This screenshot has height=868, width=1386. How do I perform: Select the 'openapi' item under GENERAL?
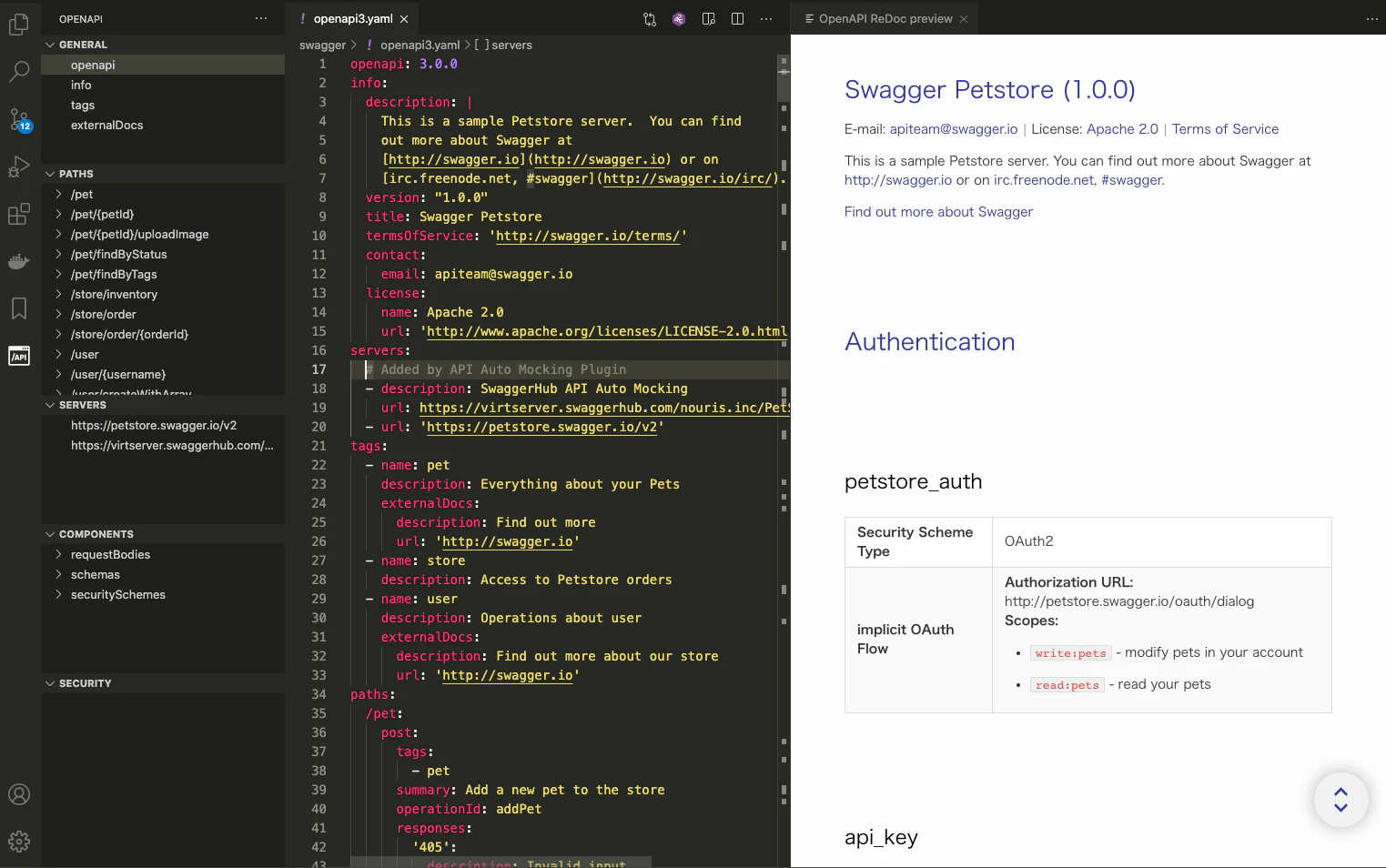pos(163,65)
